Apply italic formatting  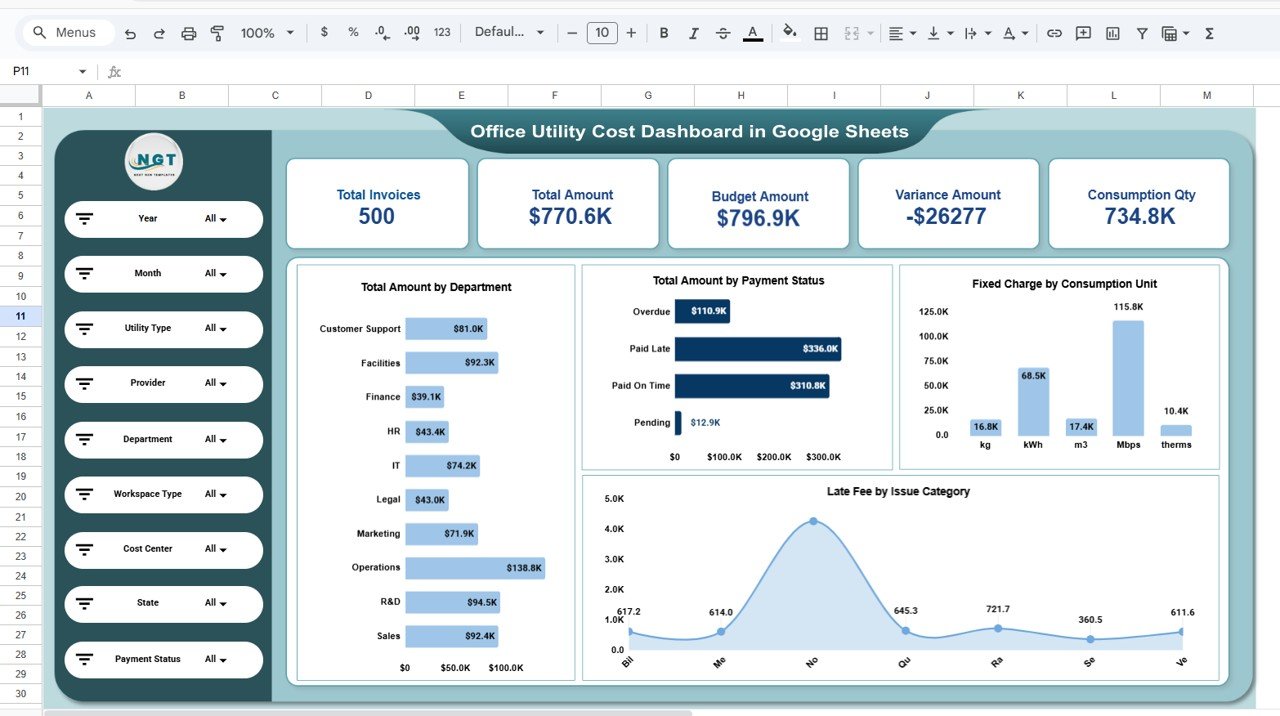(693, 32)
